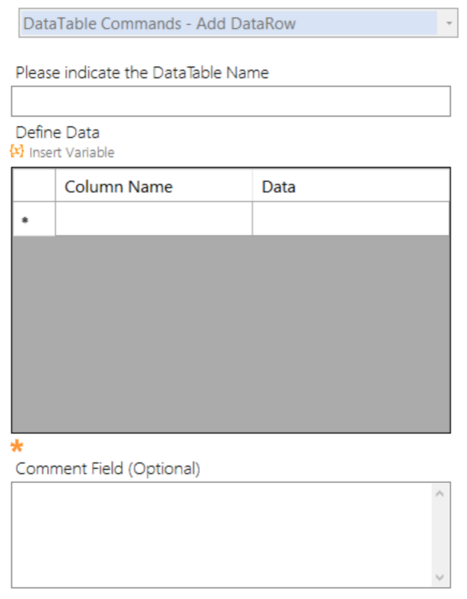Click the Define Data label
Screen dimensions: 467x599
click(x=58, y=133)
